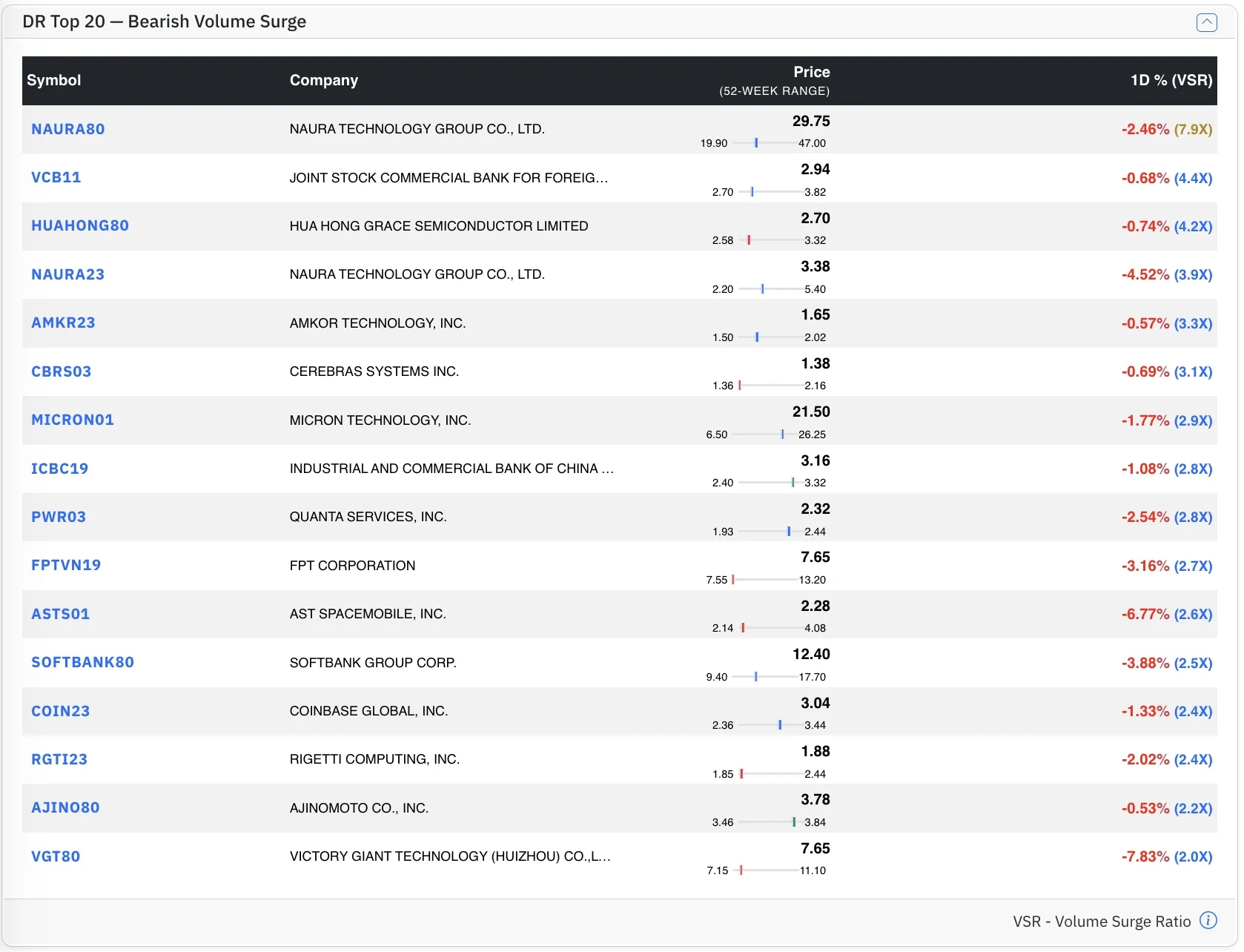Click the VSR - Volume Surge Ratio label
Screen dimensions: 1244x952
(1102, 922)
